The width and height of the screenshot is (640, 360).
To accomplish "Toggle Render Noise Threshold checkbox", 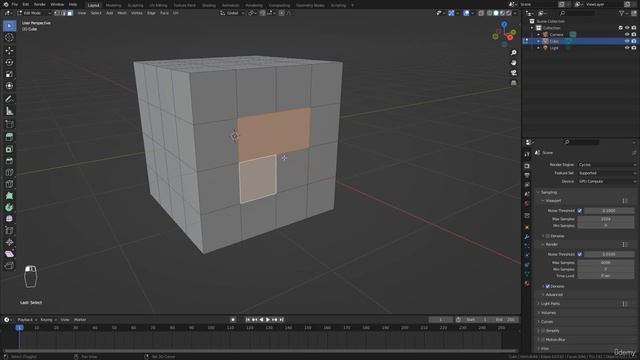I will (580, 254).
